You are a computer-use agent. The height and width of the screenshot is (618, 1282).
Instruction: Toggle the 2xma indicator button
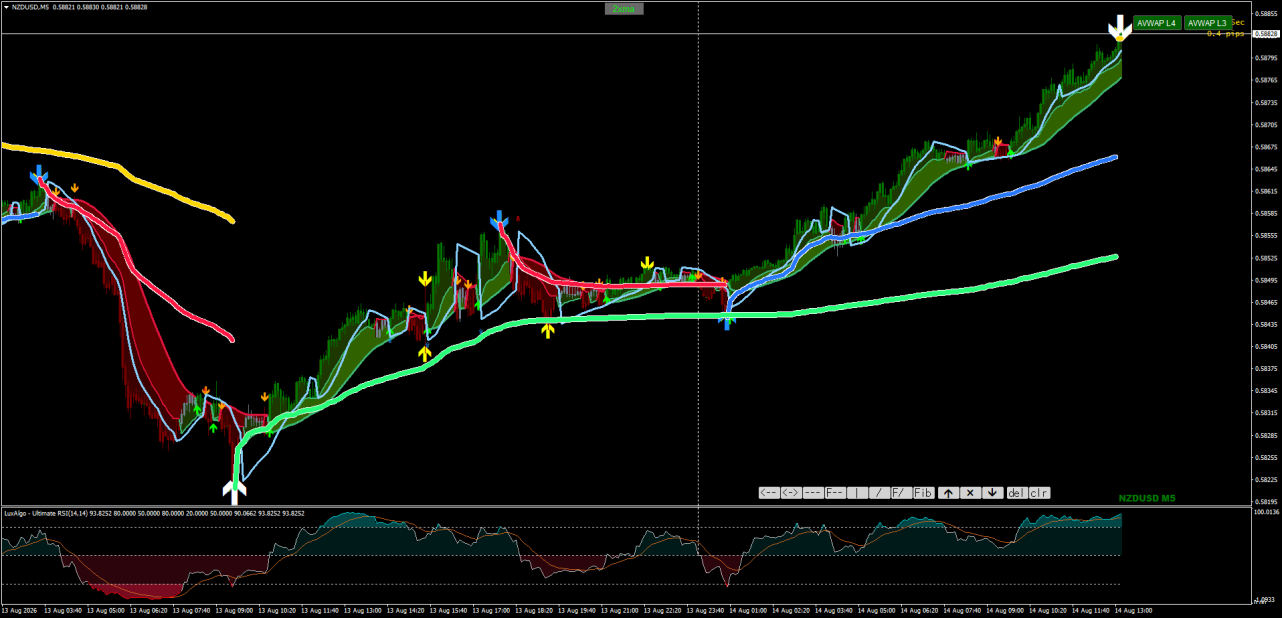(x=624, y=9)
